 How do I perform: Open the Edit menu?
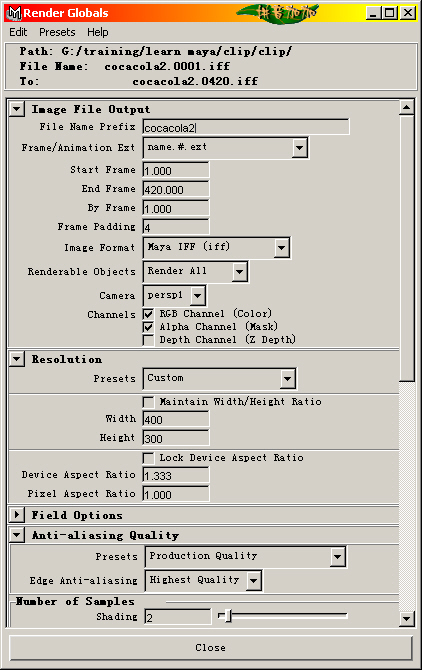(x=18, y=32)
